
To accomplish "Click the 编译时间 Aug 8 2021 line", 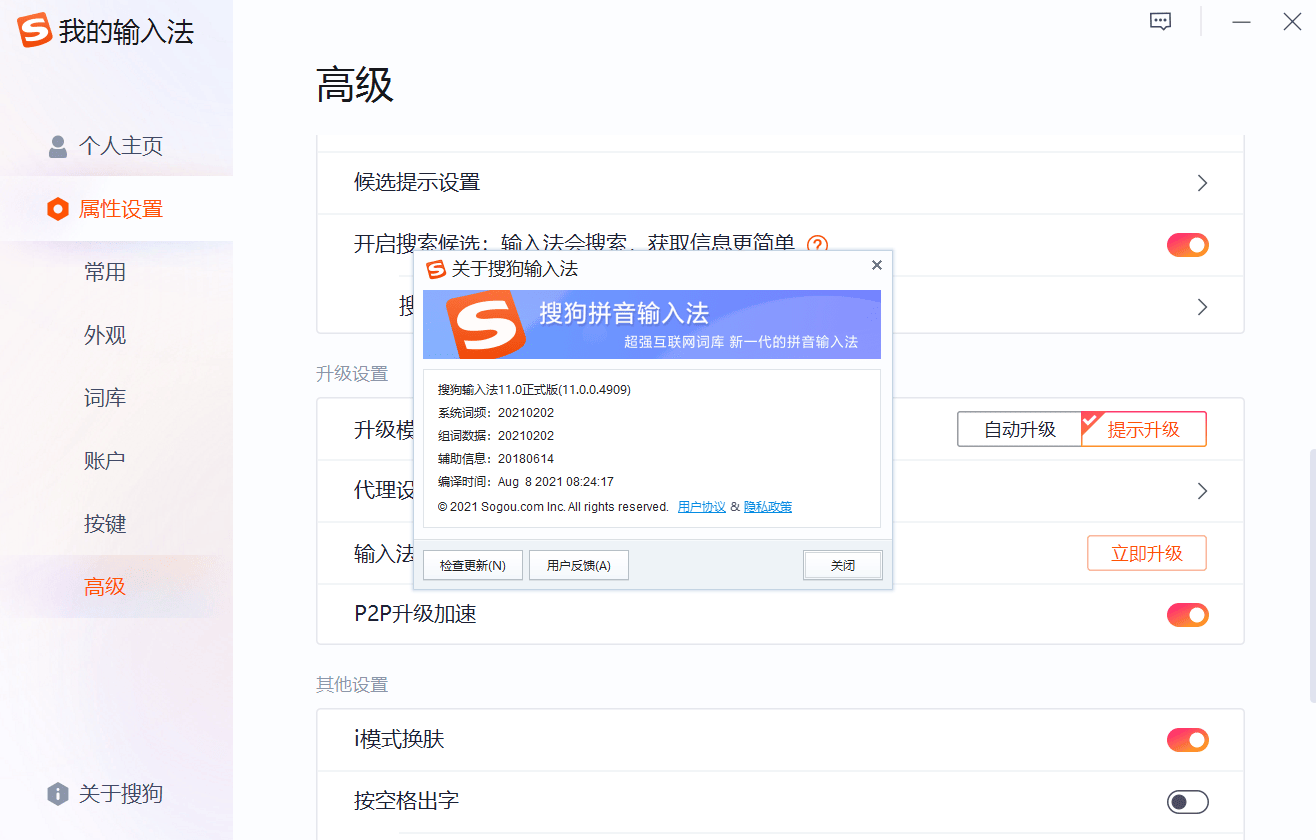I will [x=526, y=482].
